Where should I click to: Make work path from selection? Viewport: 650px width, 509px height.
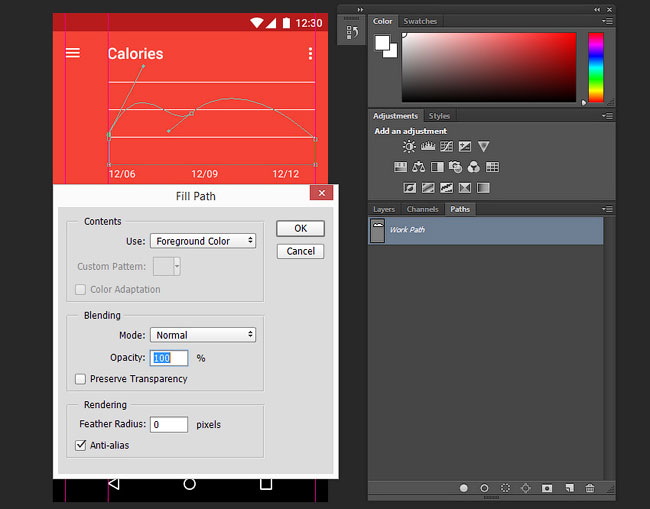tap(526, 488)
